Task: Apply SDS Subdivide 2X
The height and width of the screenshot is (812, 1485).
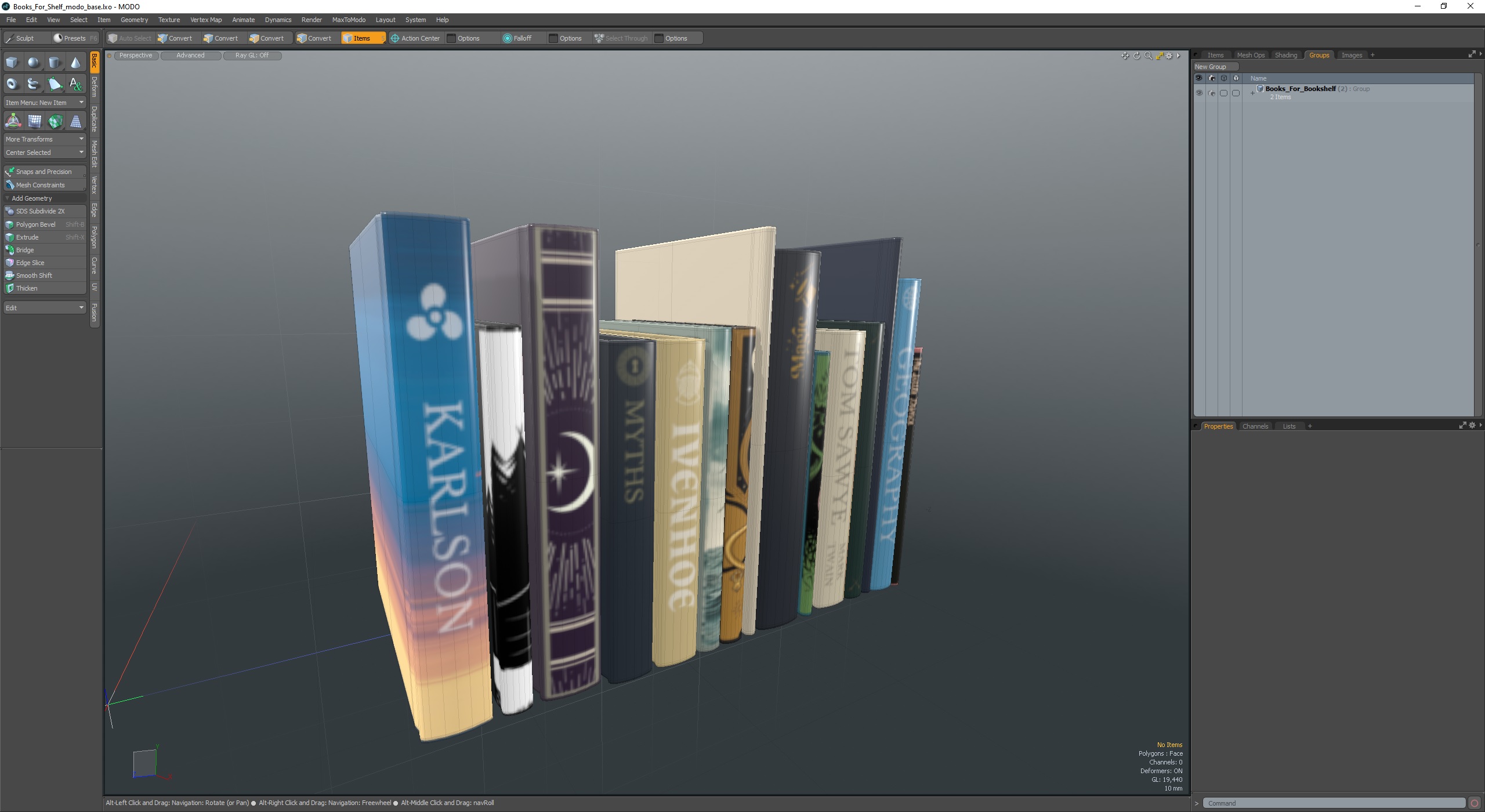Action: tap(45, 211)
